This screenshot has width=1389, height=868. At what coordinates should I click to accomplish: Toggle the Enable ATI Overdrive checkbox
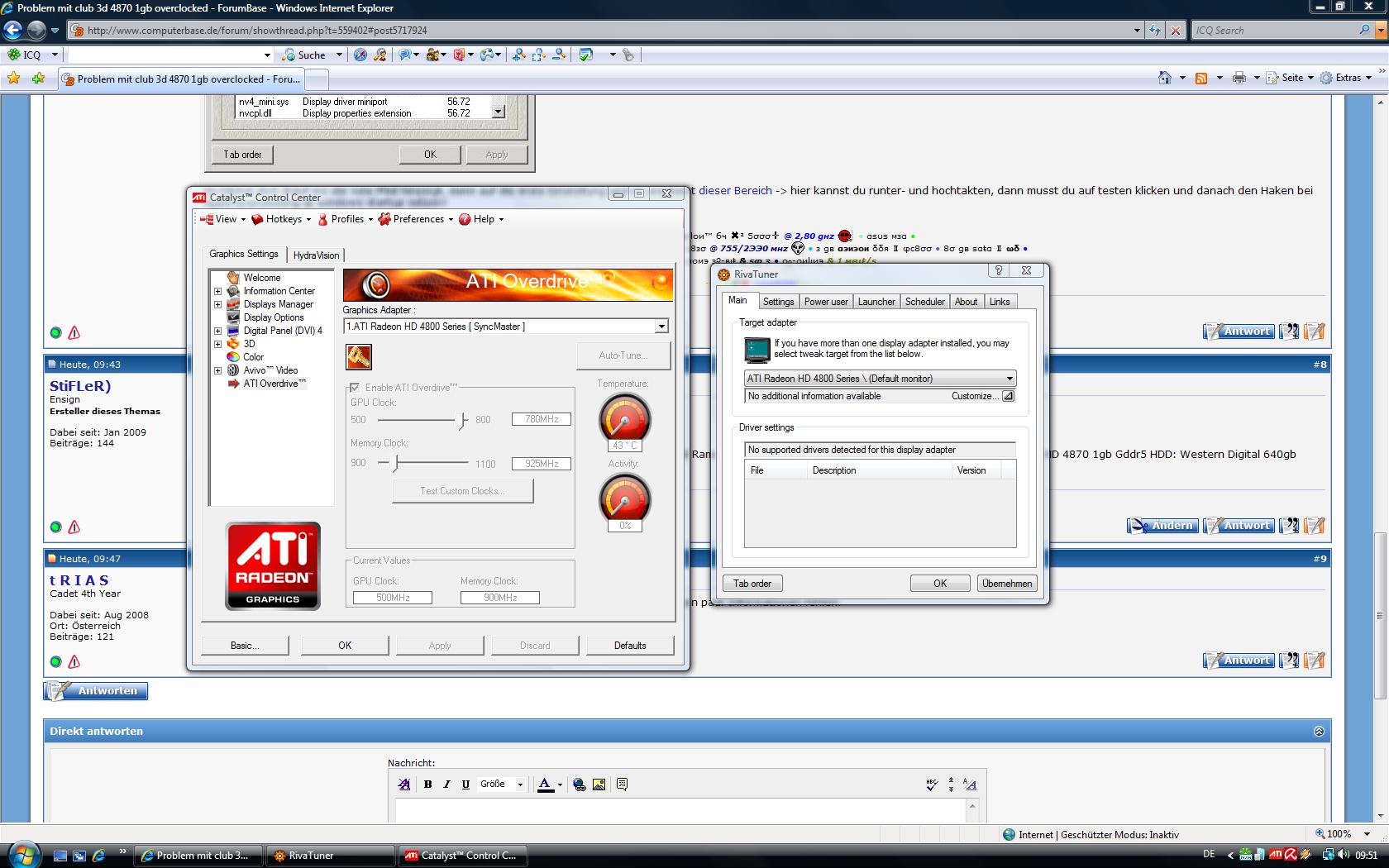click(355, 388)
